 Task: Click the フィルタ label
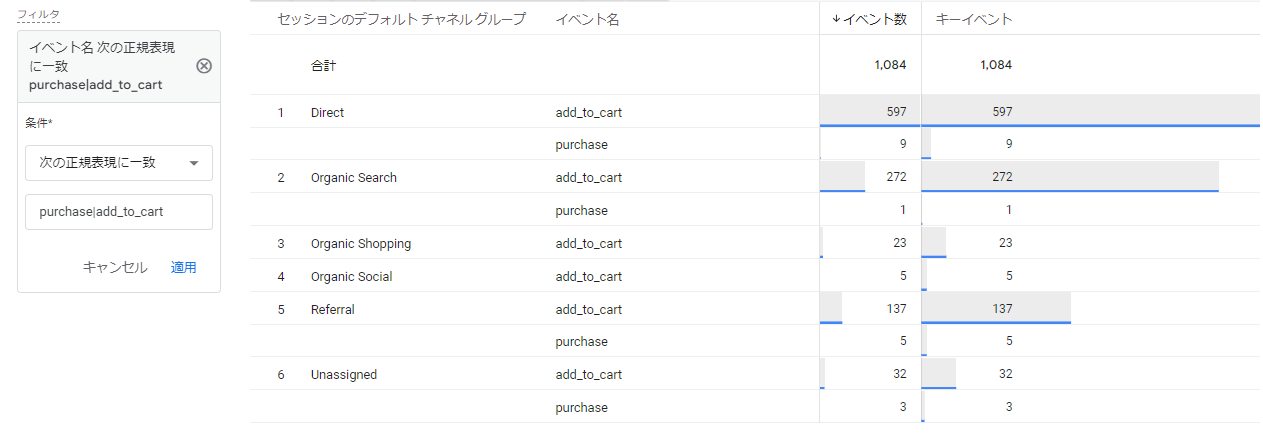coord(39,14)
